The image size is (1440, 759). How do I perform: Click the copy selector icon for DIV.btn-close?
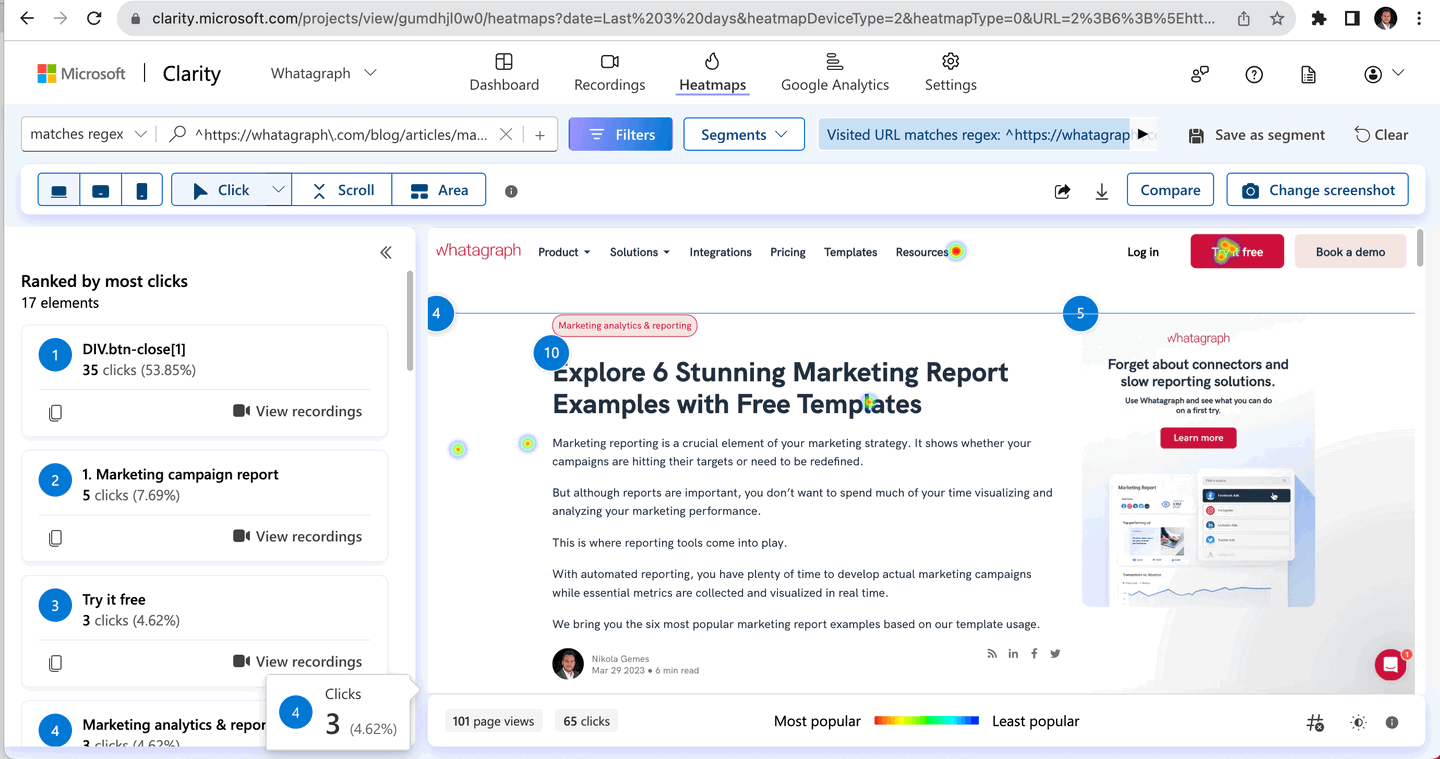click(56, 412)
